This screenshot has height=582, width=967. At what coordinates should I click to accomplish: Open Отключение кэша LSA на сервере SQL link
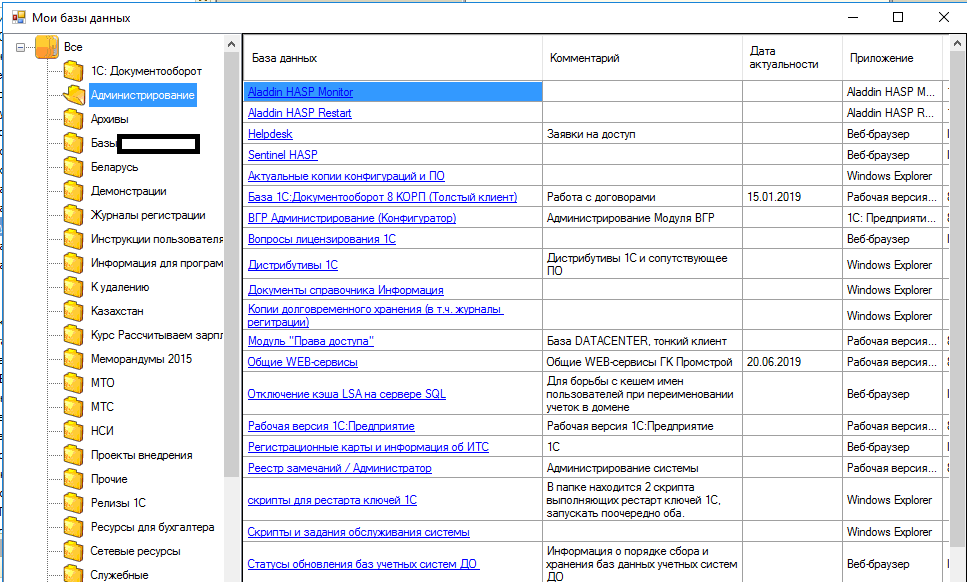point(347,394)
